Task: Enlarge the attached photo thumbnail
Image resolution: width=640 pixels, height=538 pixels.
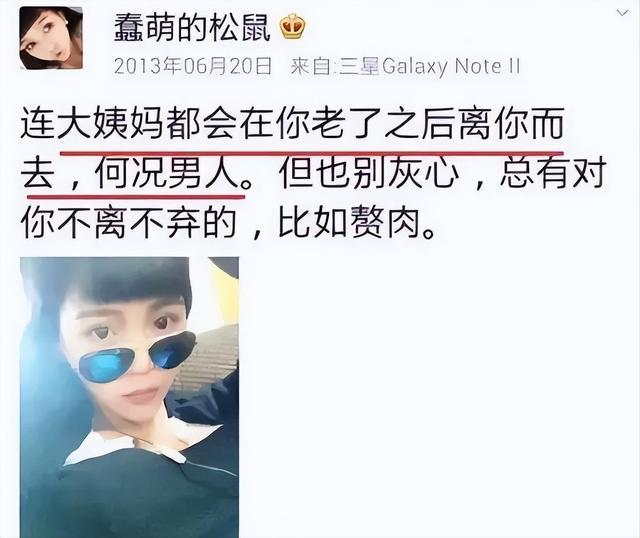Action: (x=129, y=397)
